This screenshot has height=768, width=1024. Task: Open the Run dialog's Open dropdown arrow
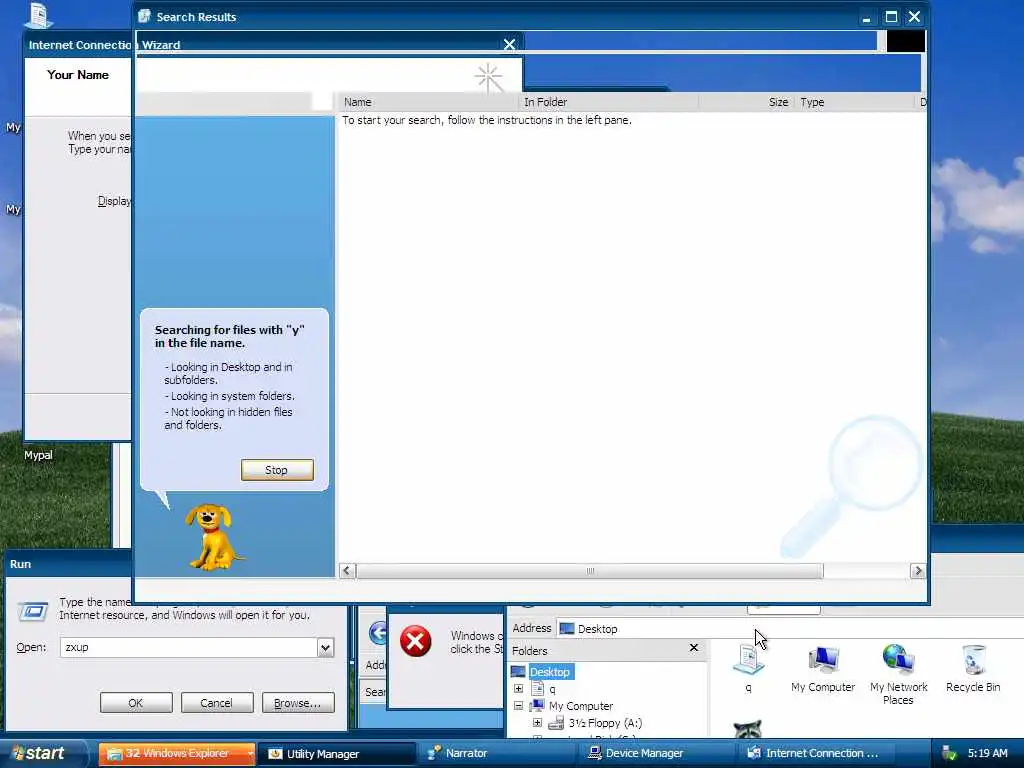[325, 647]
